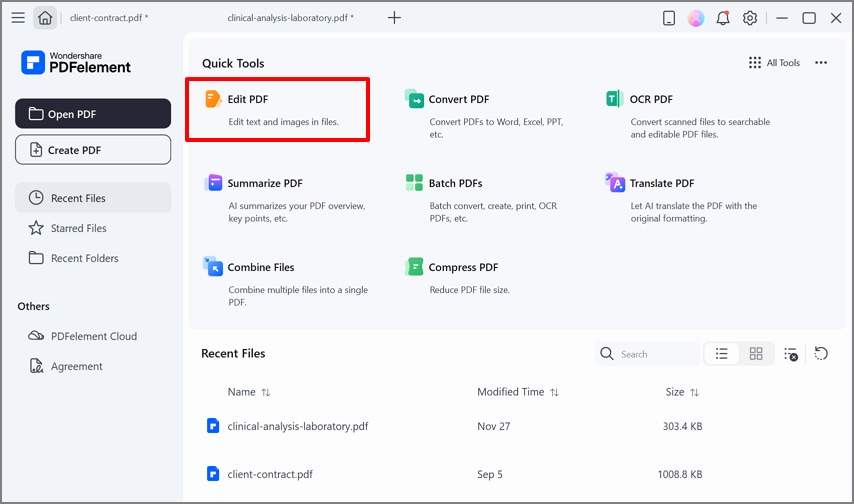The image size is (854, 504).
Task: Click the Create PDF button
Action: (x=93, y=150)
